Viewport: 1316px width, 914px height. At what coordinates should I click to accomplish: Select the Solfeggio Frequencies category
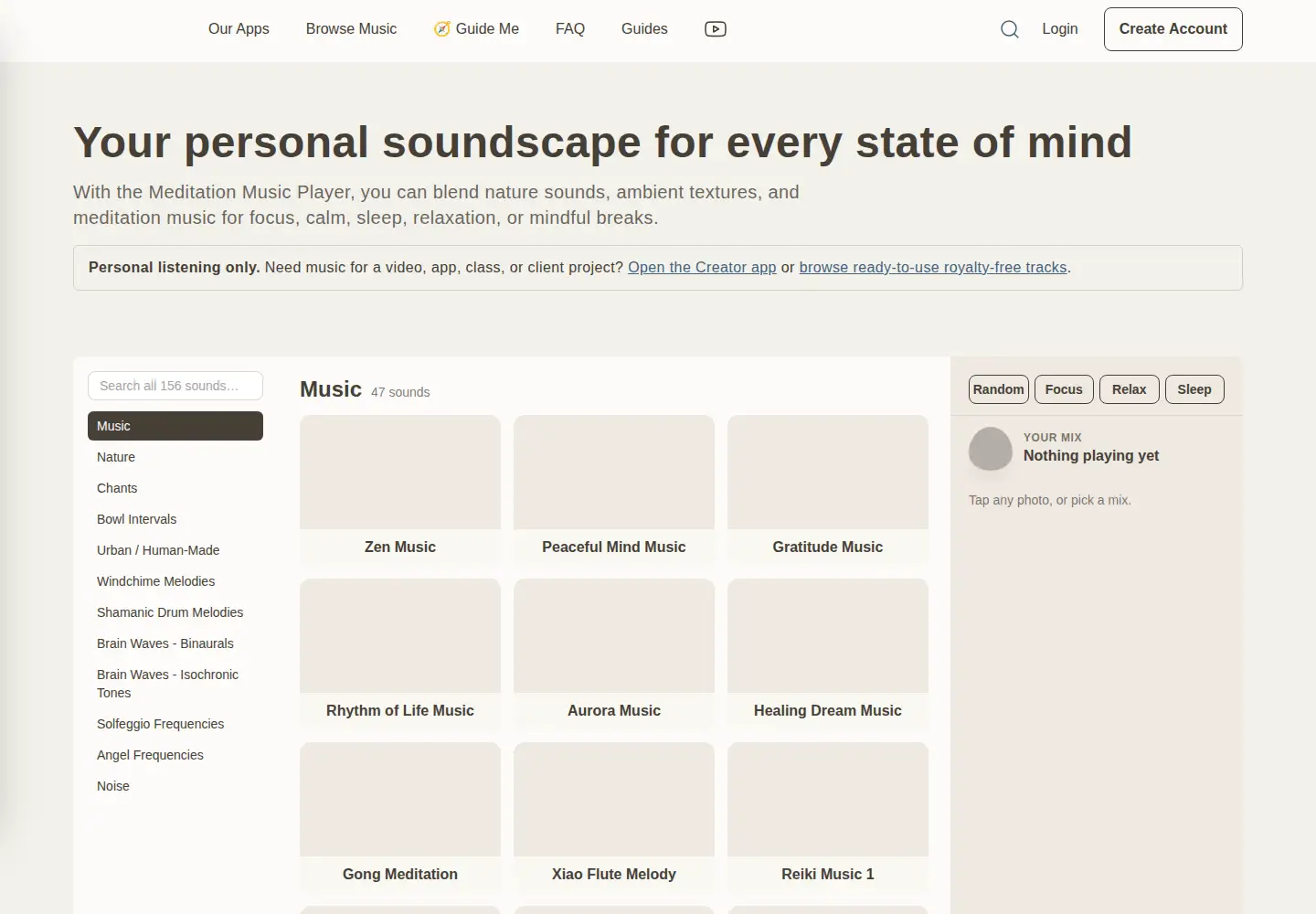click(175, 724)
